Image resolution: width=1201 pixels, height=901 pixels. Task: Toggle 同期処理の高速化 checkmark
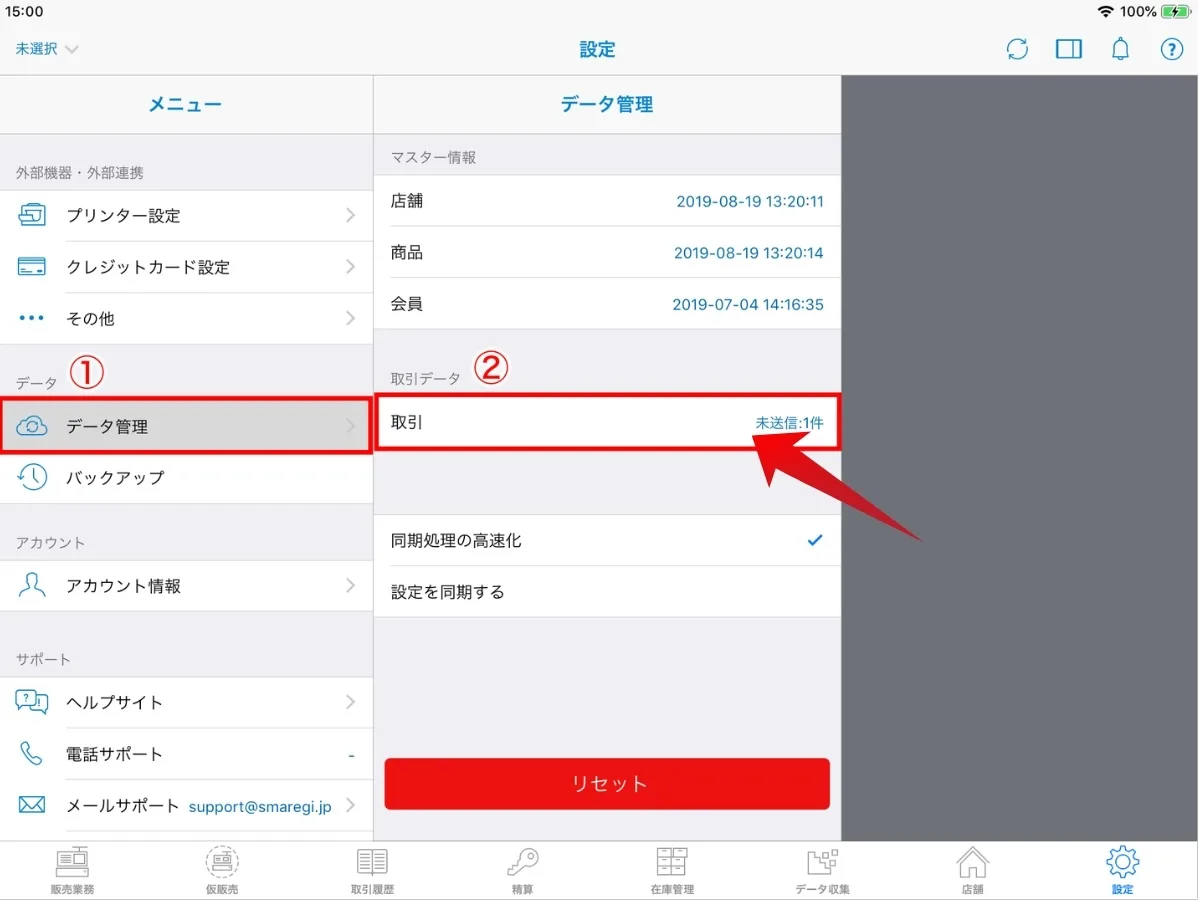coord(814,541)
